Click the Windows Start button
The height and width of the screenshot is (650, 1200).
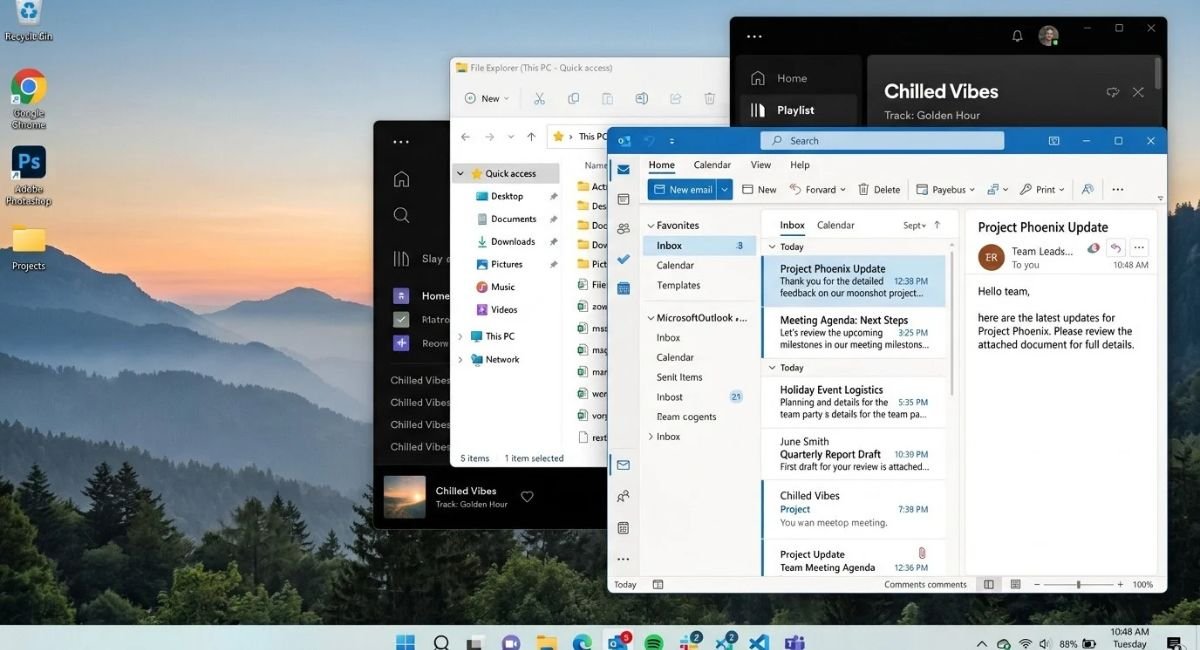click(x=406, y=642)
